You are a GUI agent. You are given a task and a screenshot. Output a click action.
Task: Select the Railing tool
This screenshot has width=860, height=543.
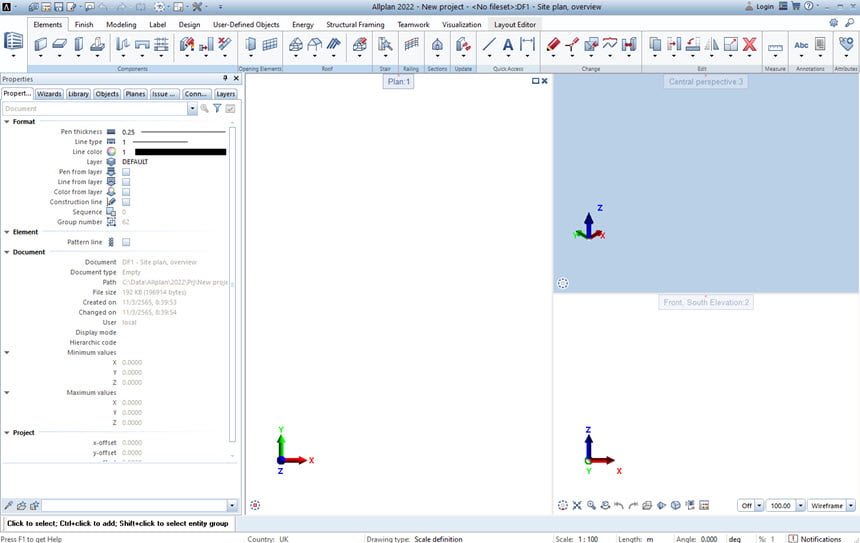(x=411, y=44)
